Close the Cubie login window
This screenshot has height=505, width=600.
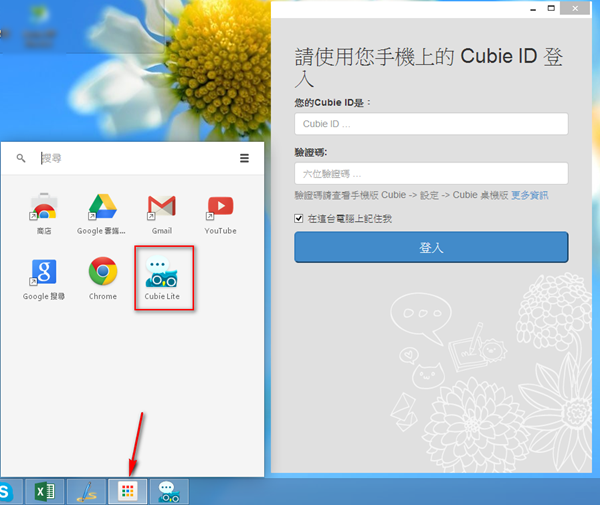(x=575, y=8)
